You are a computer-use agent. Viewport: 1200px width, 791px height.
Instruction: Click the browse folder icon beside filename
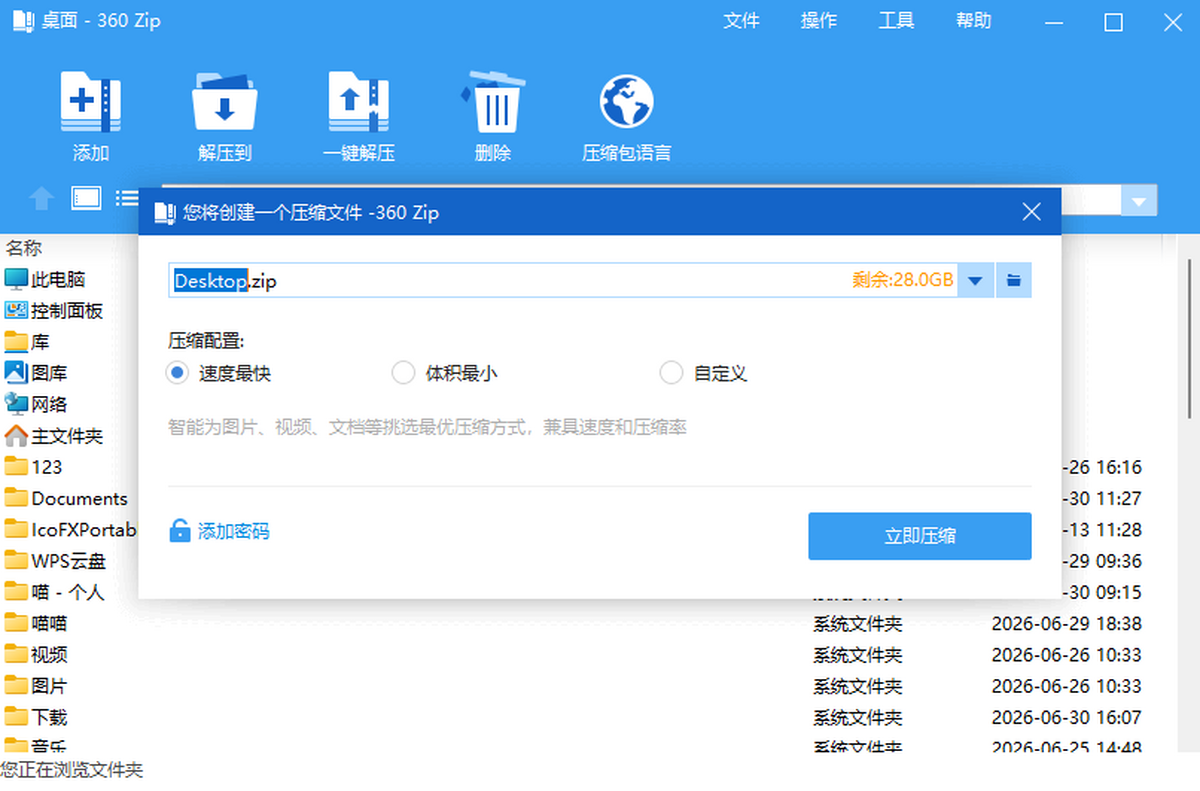point(1013,280)
